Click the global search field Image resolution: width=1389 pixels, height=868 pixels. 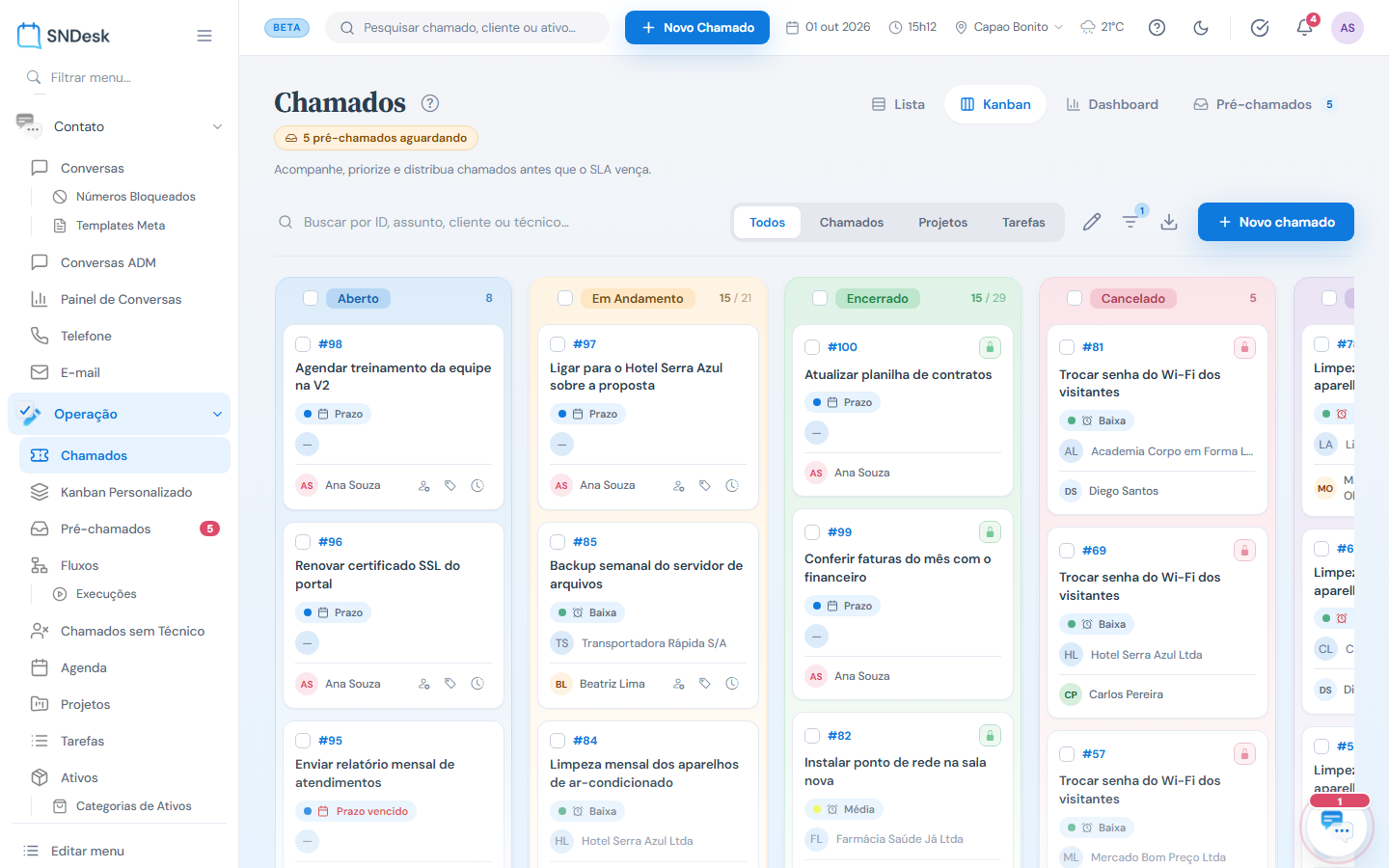[x=468, y=27]
